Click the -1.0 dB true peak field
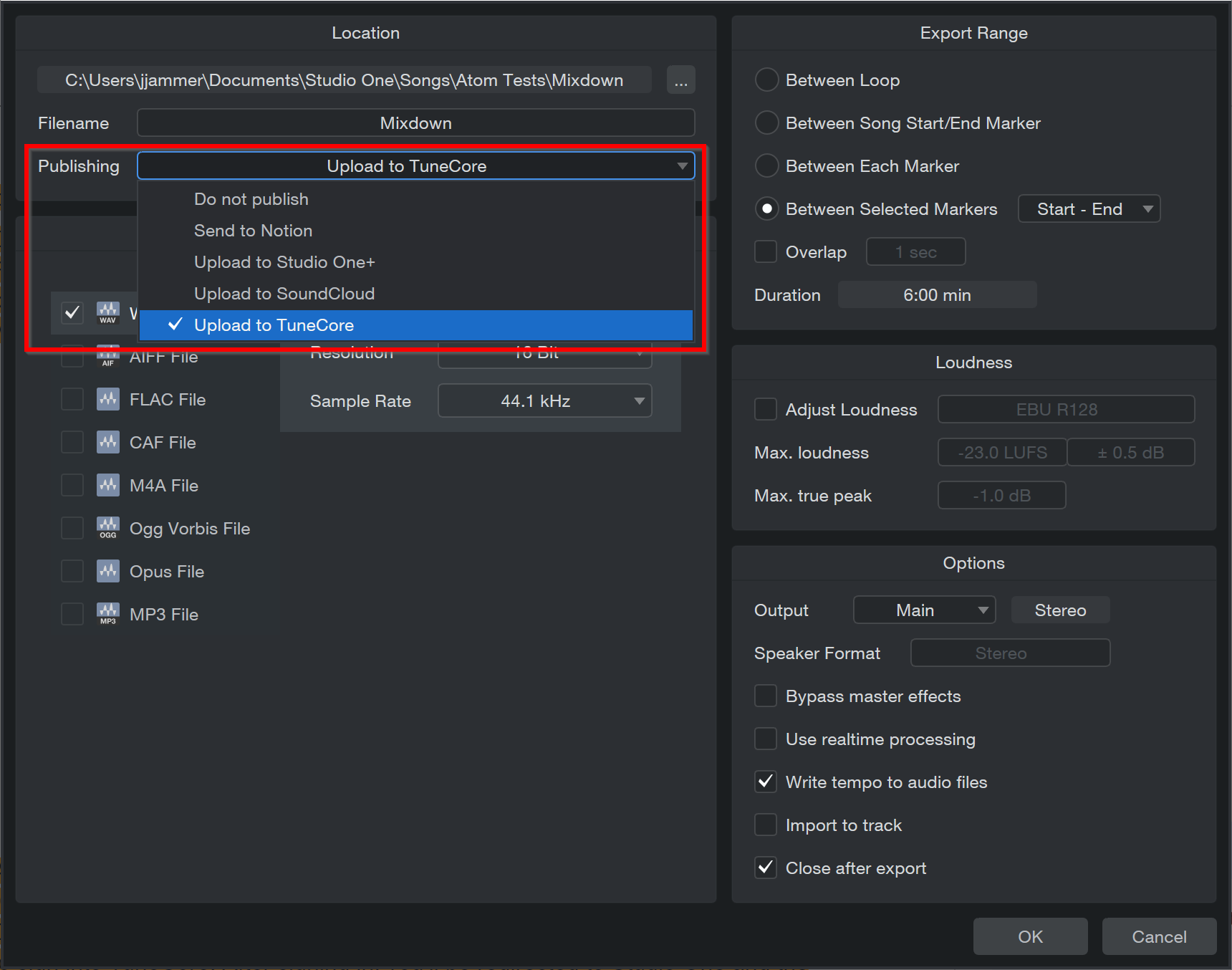The image size is (1232, 970). pos(1002,495)
